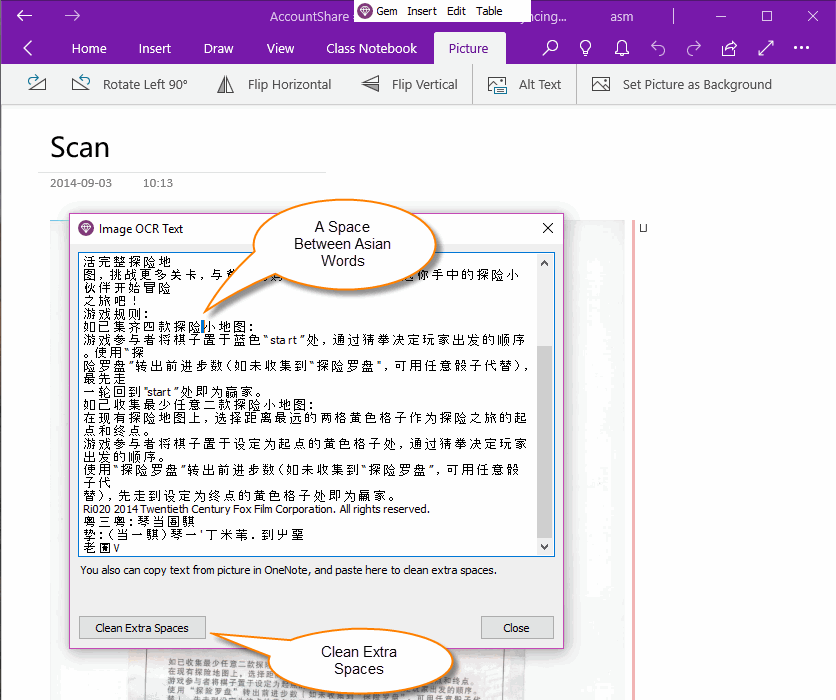Open the Gem add-in Edit menu
This screenshot has height=700, width=836.
coord(456,11)
